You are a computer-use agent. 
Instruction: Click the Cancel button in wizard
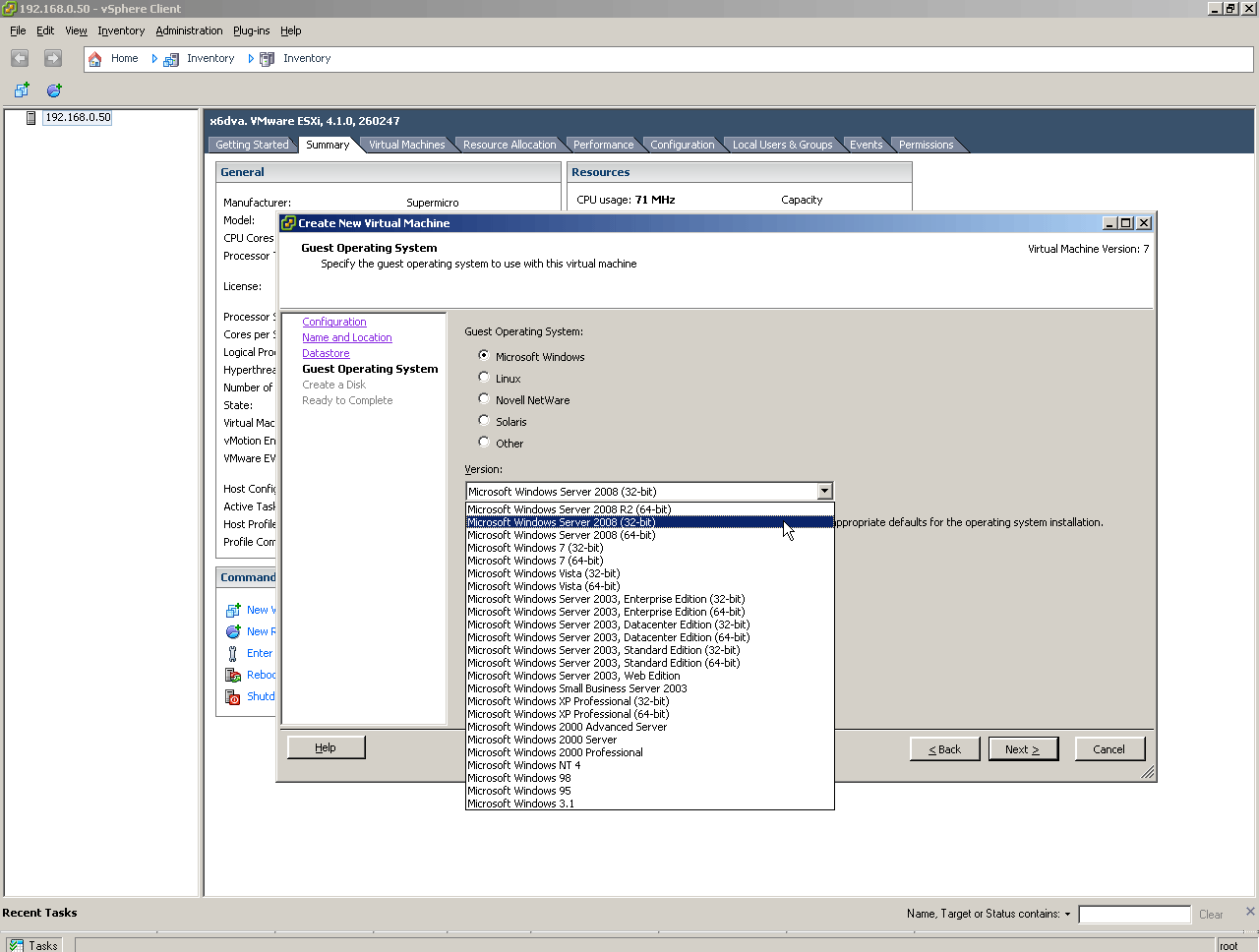[x=1109, y=749]
